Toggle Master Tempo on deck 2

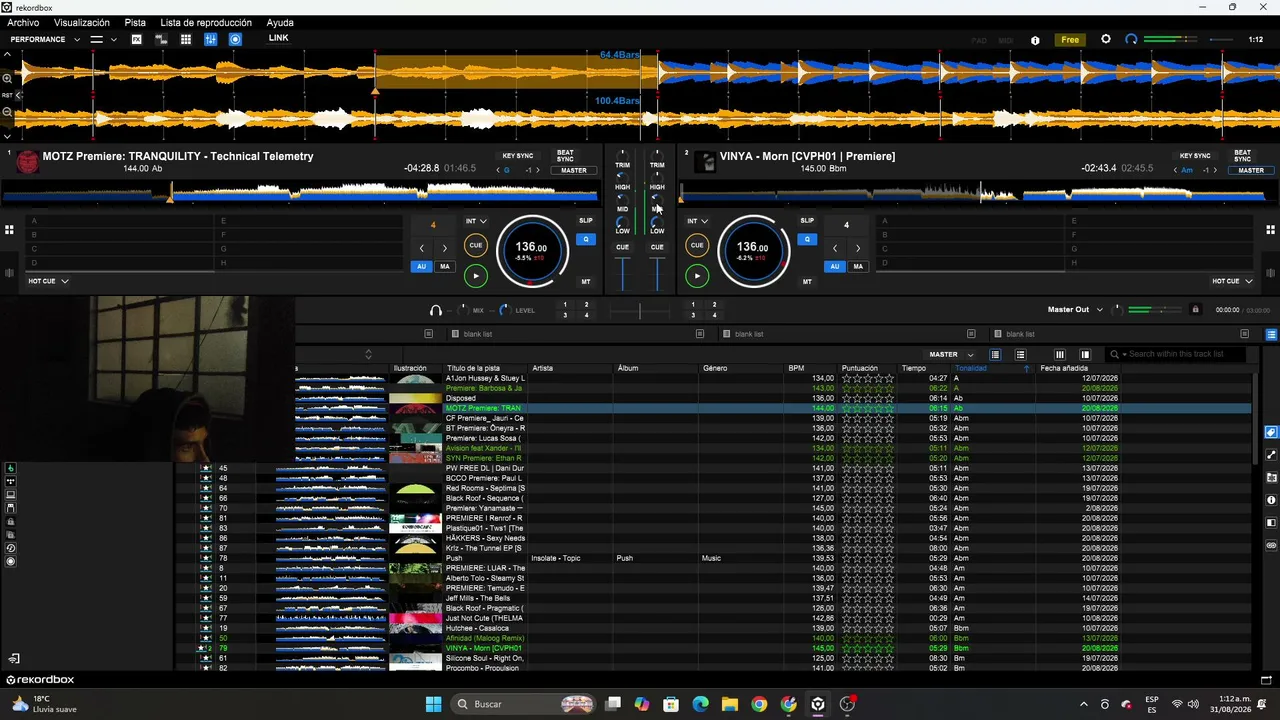(807, 282)
